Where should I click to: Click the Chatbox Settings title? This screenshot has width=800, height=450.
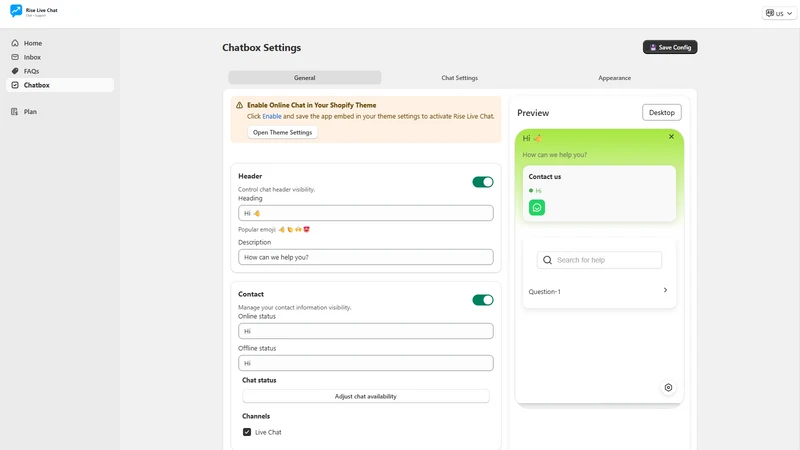(x=261, y=47)
